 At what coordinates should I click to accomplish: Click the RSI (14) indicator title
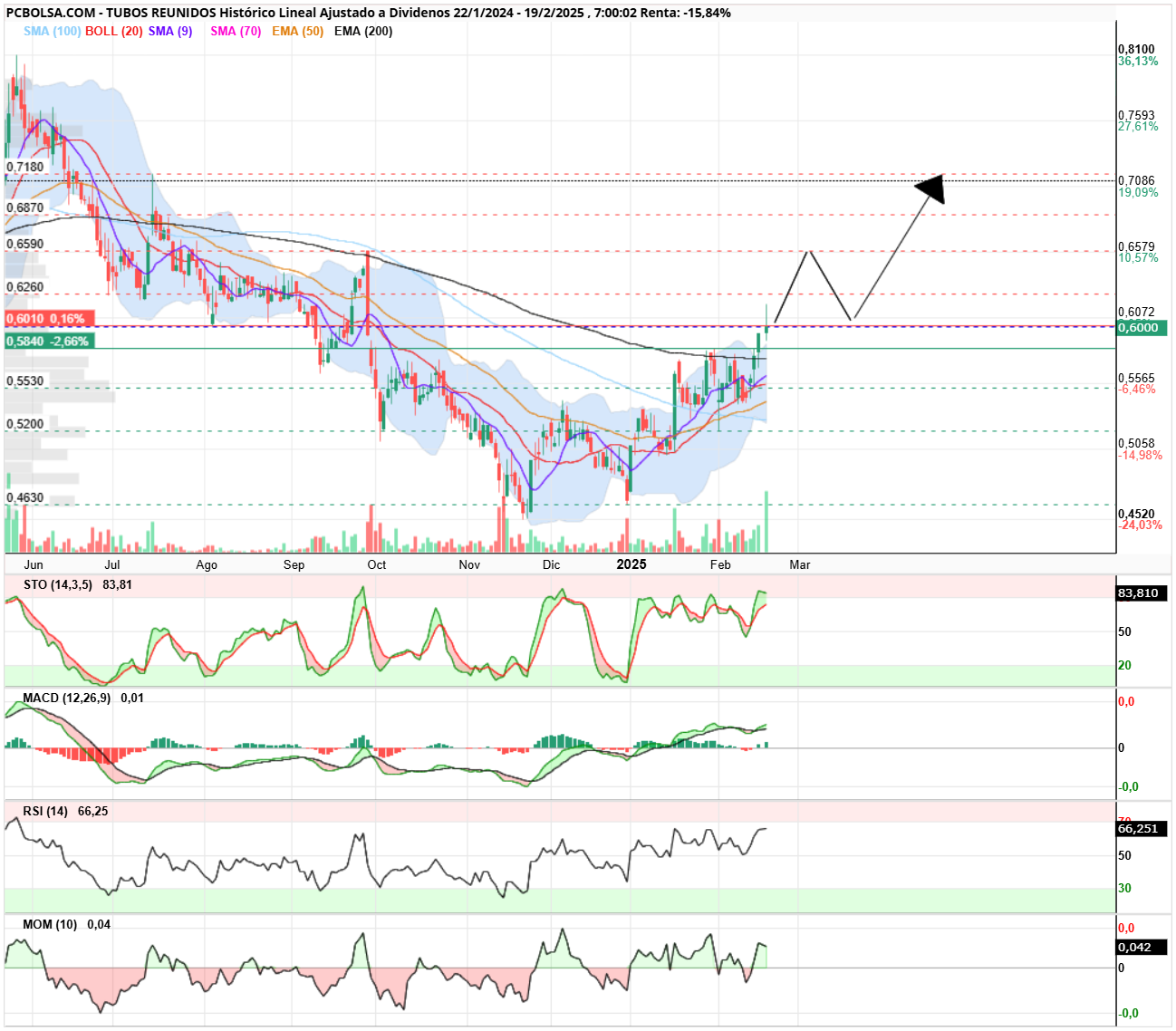pyautogui.click(x=45, y=811)
